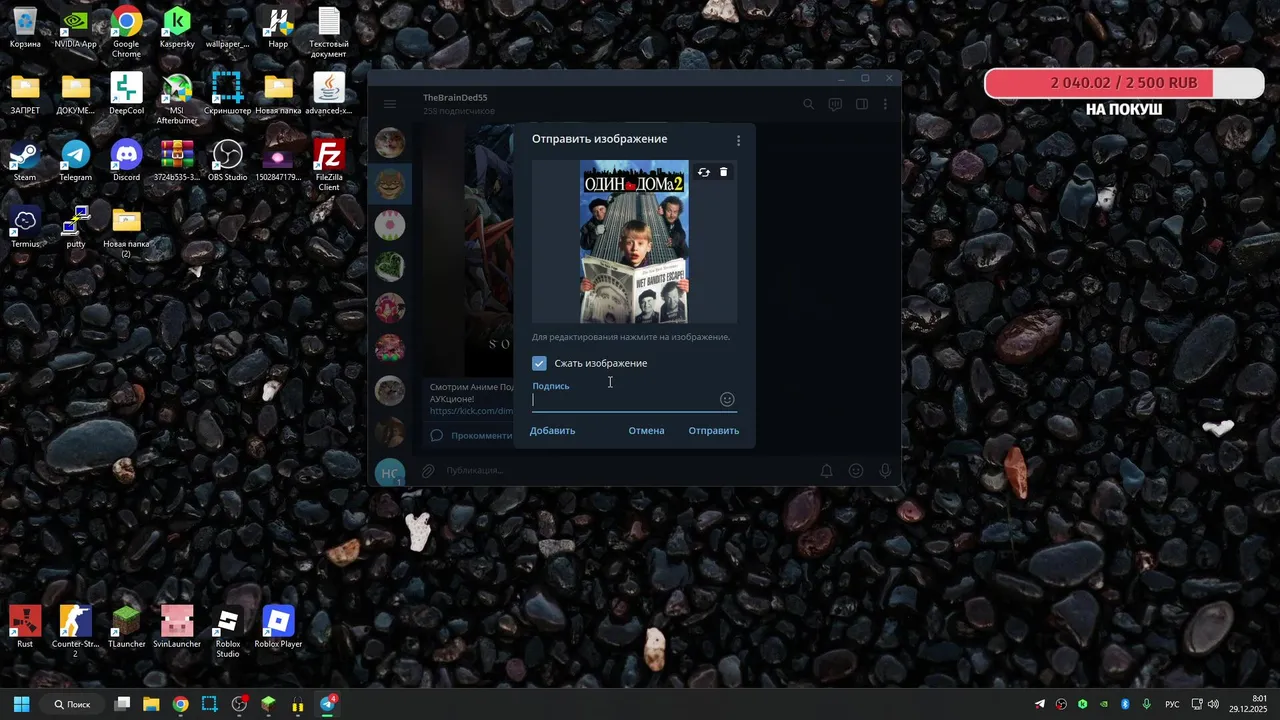
Task: Open the kick.com link in channel post
Action: [x=472, y=411]
